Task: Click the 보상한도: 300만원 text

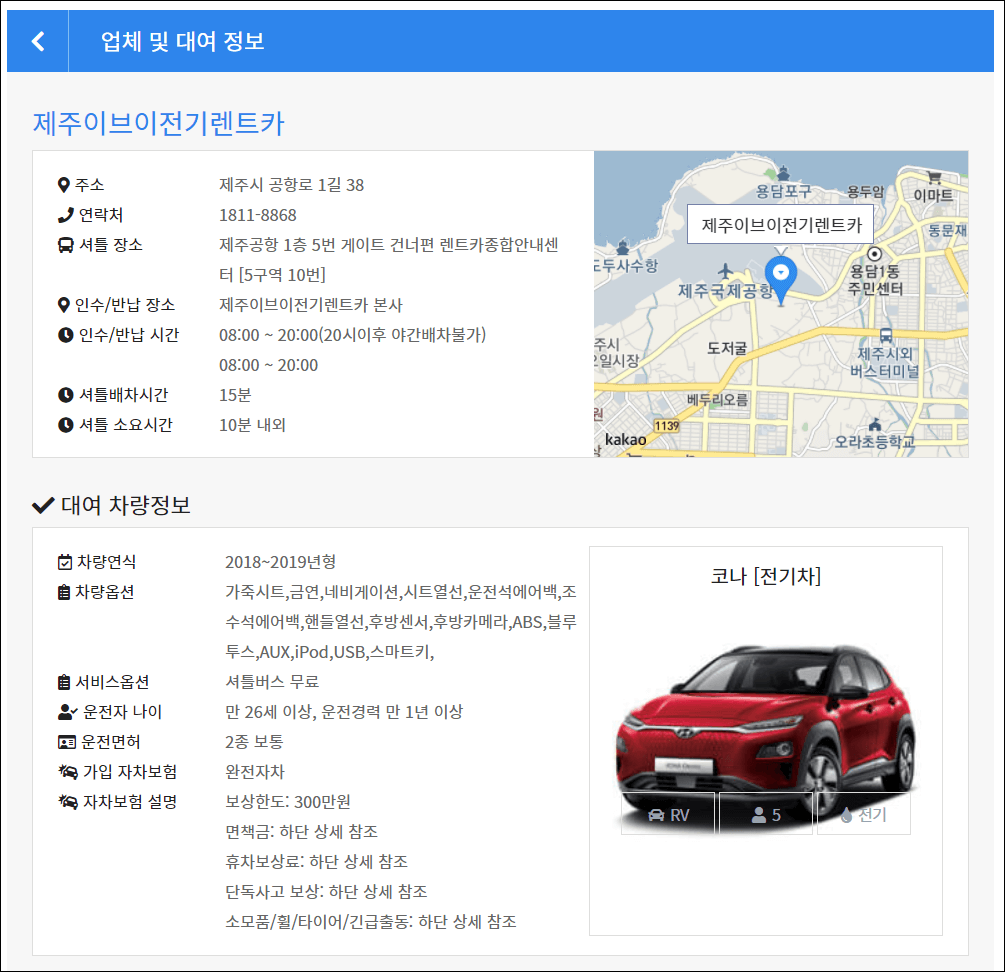Action: 288,802
